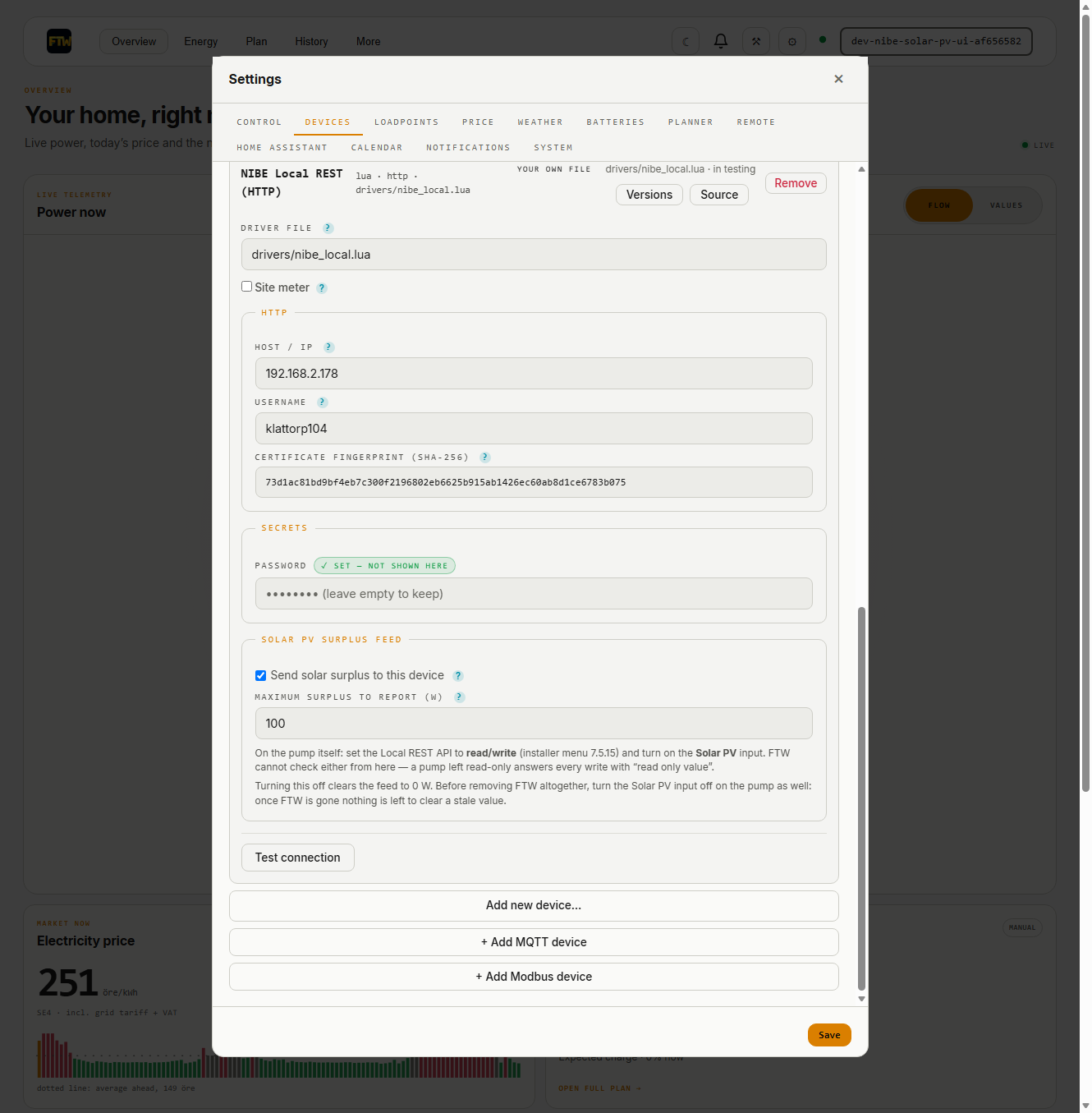
Task: Click into the Username field
Action: click(534, 429)
